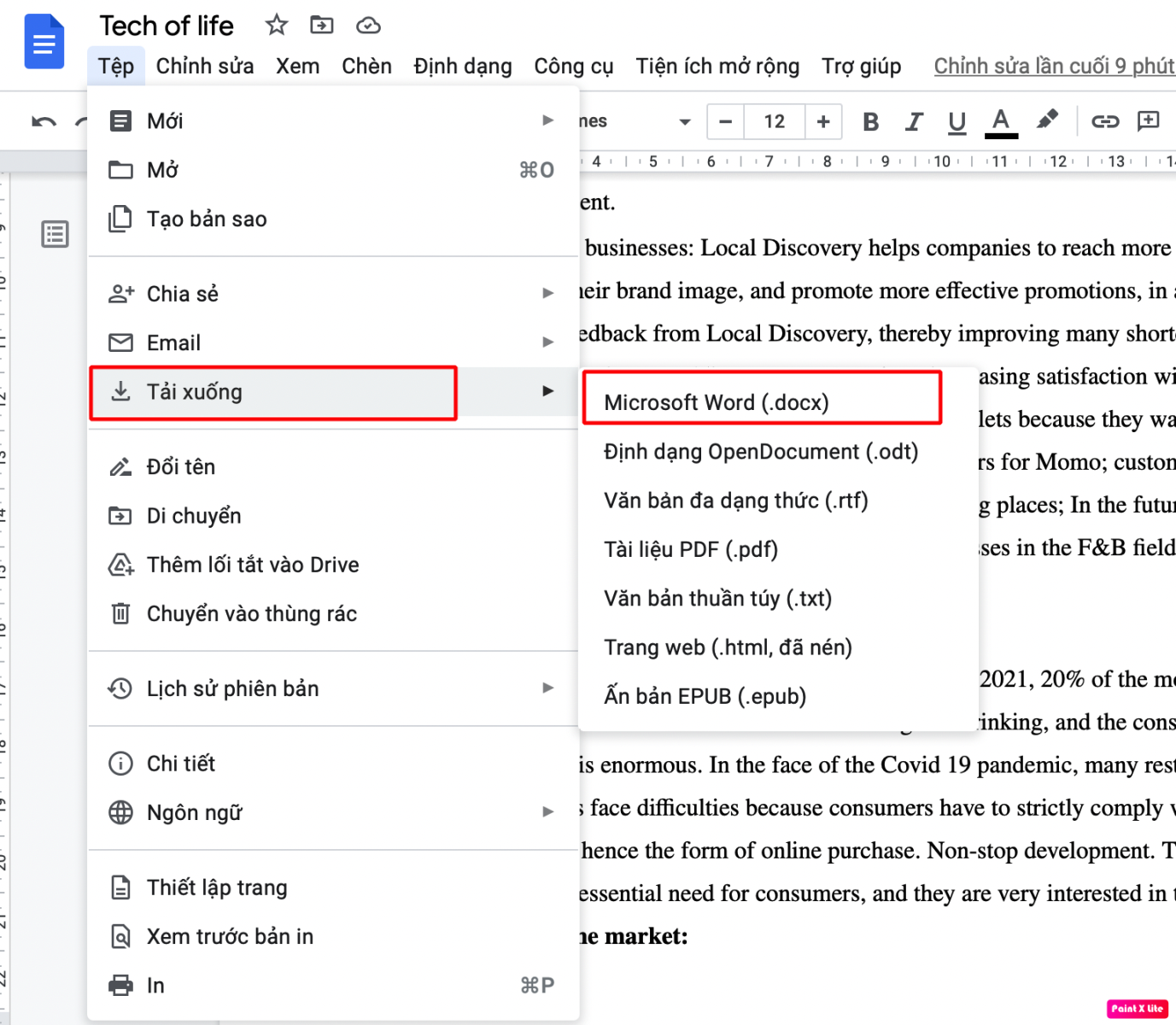Select Chuyển vào thùng rác
This screenshot has height=1025, width=1176.
point(333,613)
